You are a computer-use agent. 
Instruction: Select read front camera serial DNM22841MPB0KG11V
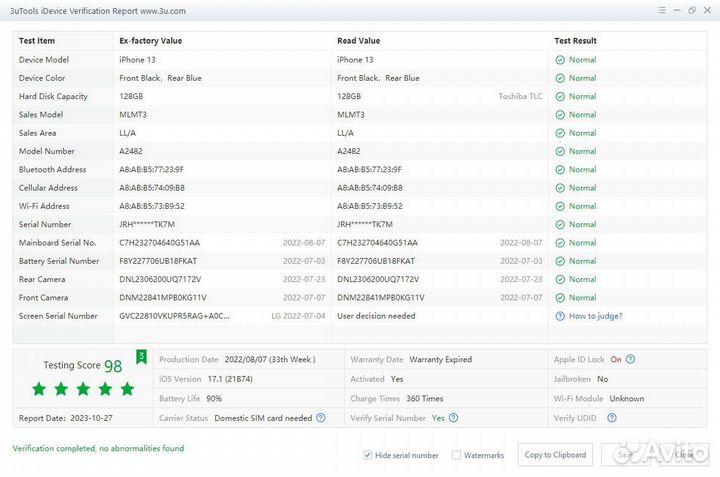(x=381, y=297)
